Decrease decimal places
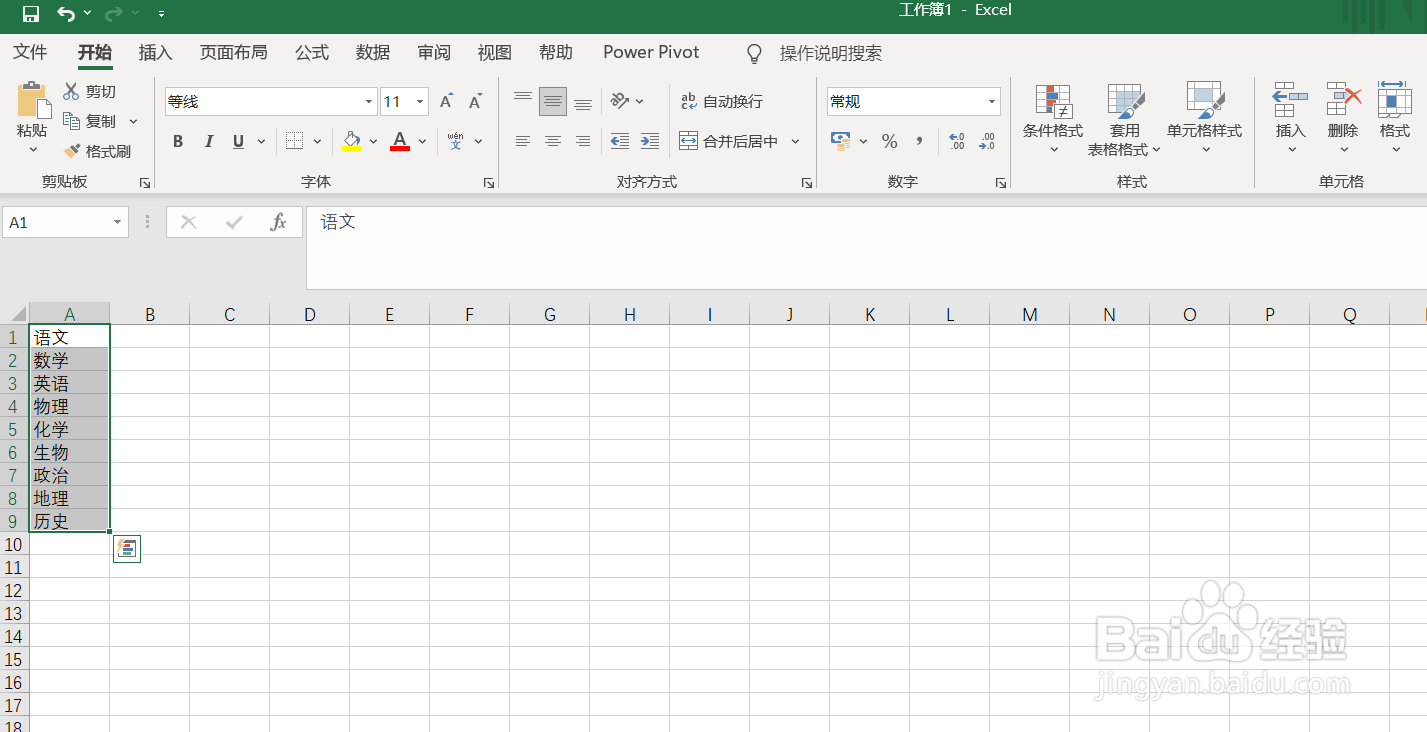The height and width of the screenshot is (732, 1427). 987,141
